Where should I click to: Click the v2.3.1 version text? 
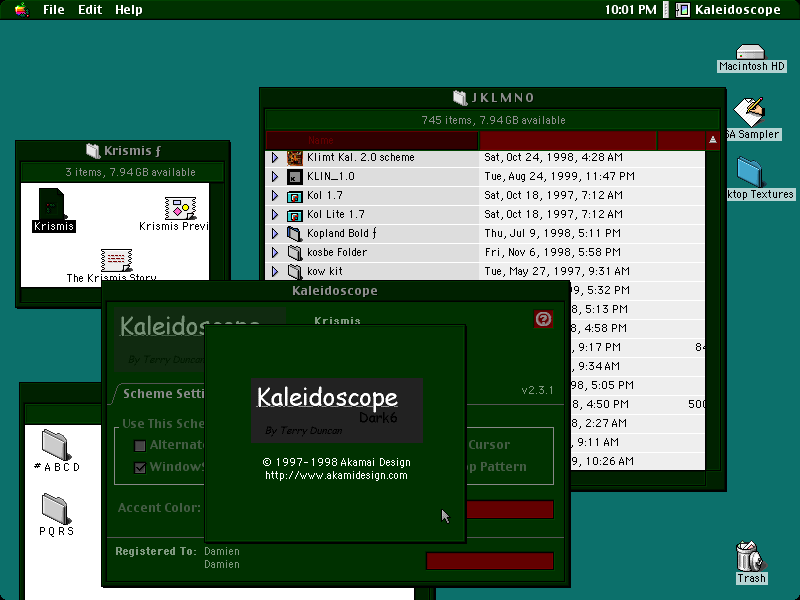tap(537, 390)
